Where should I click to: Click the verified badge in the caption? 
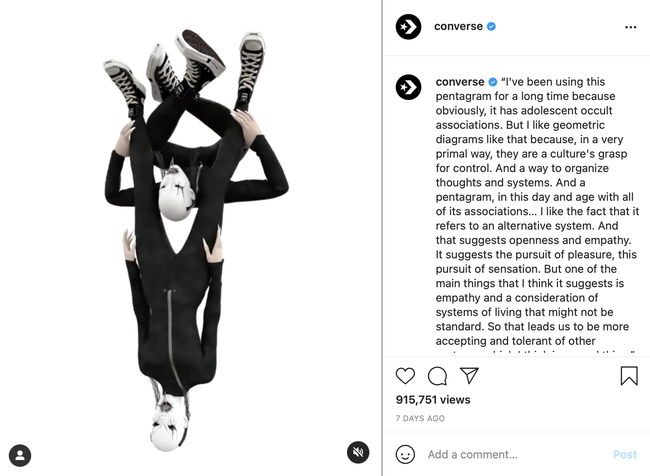click(x=492, y=82)
